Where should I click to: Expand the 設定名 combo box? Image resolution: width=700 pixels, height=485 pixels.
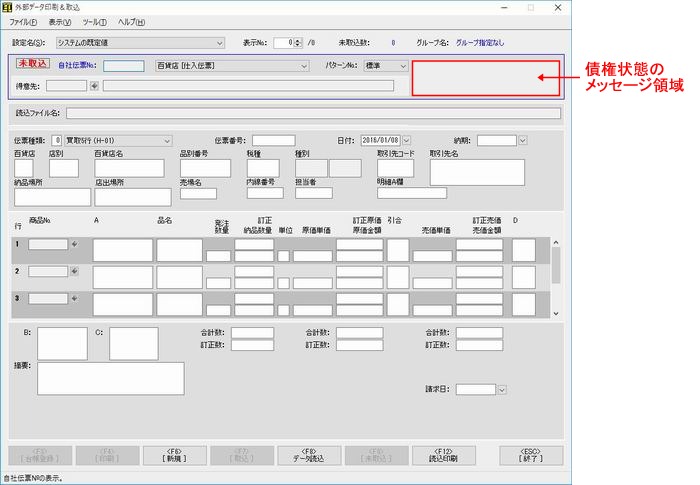(x=220, y=43)
